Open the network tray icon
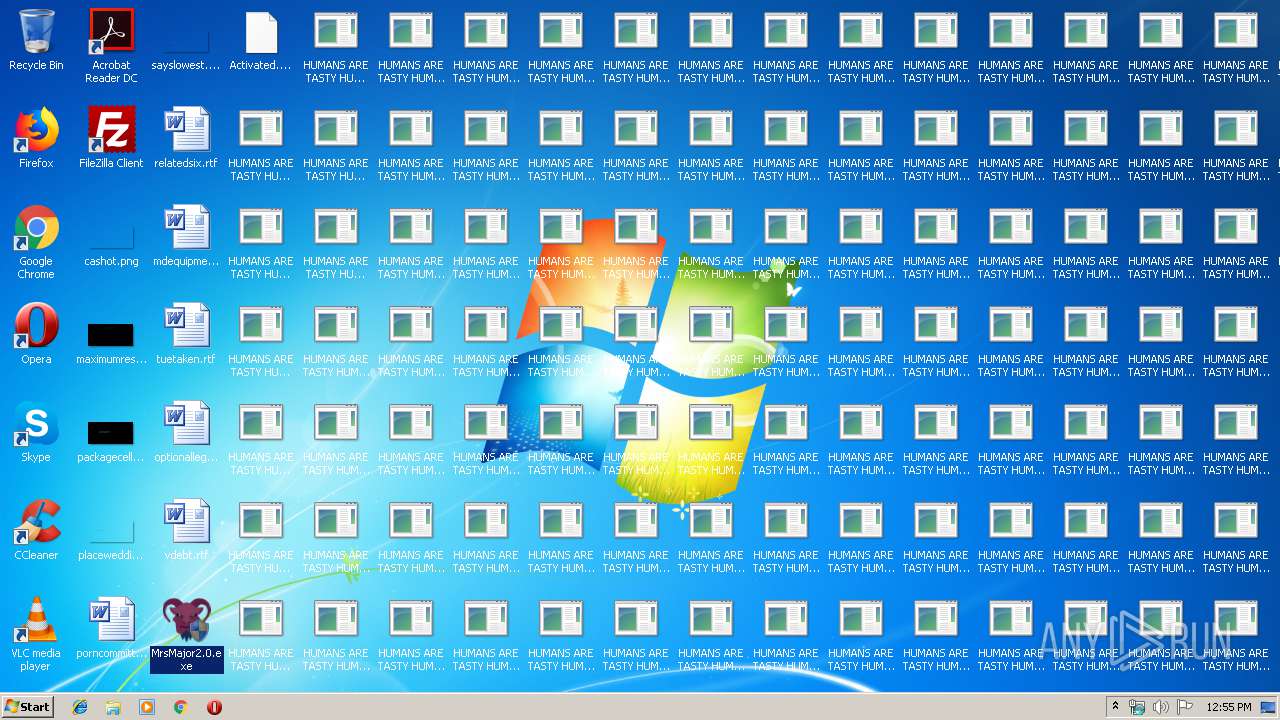The width and height of the screenshot is (1280, 720). pos(1137,707)
